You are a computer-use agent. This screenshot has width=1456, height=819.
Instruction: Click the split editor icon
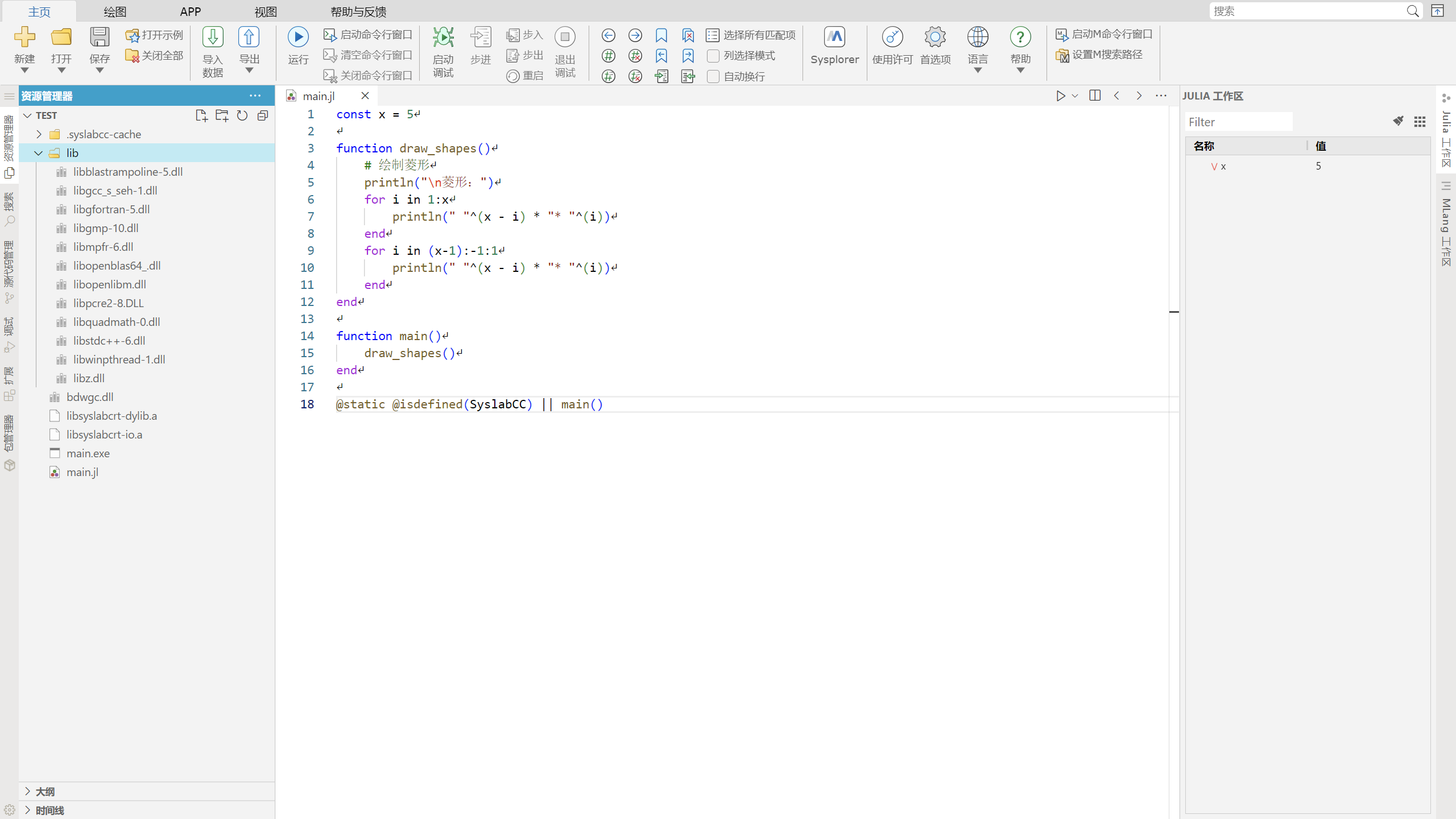(1095, 96)
